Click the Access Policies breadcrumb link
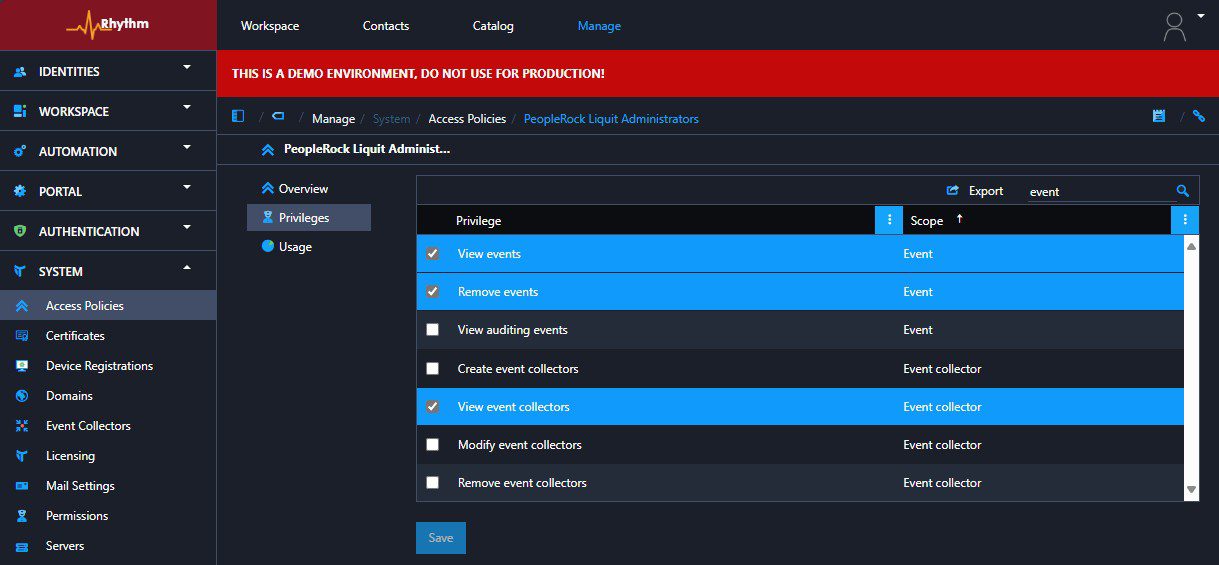 (x=467, y=119)
